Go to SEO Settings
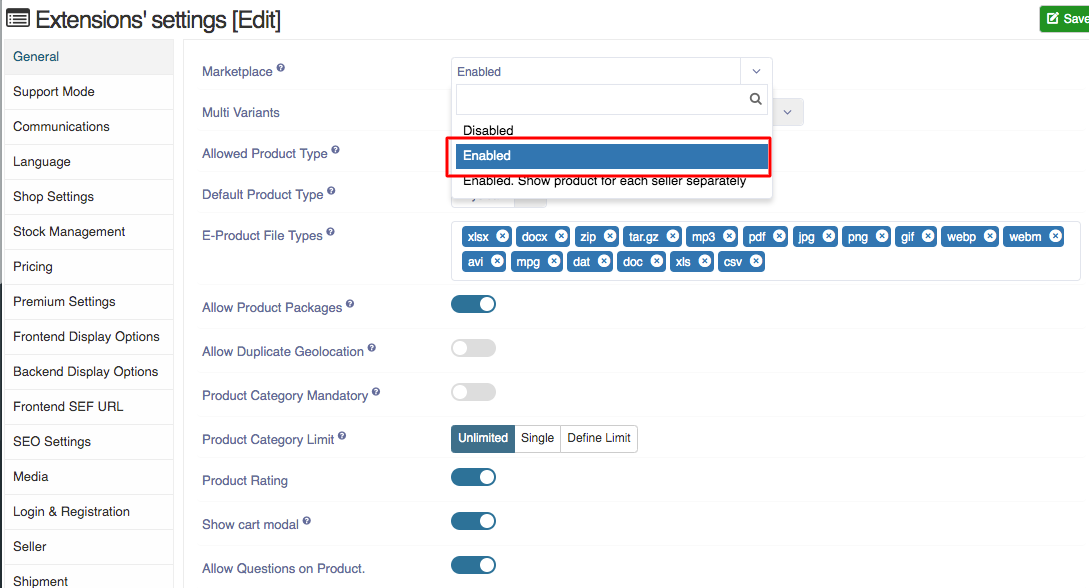This screenshot has height=588, width=1089. pos(89,442)
